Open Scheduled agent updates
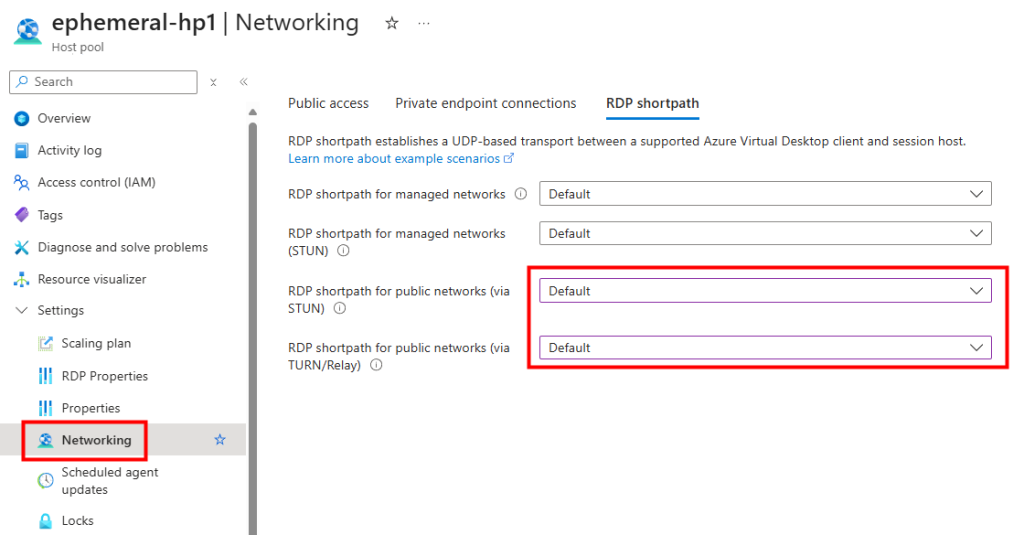Image resolution: width=1024 pixels, height=535 pixels. (110, 481)
